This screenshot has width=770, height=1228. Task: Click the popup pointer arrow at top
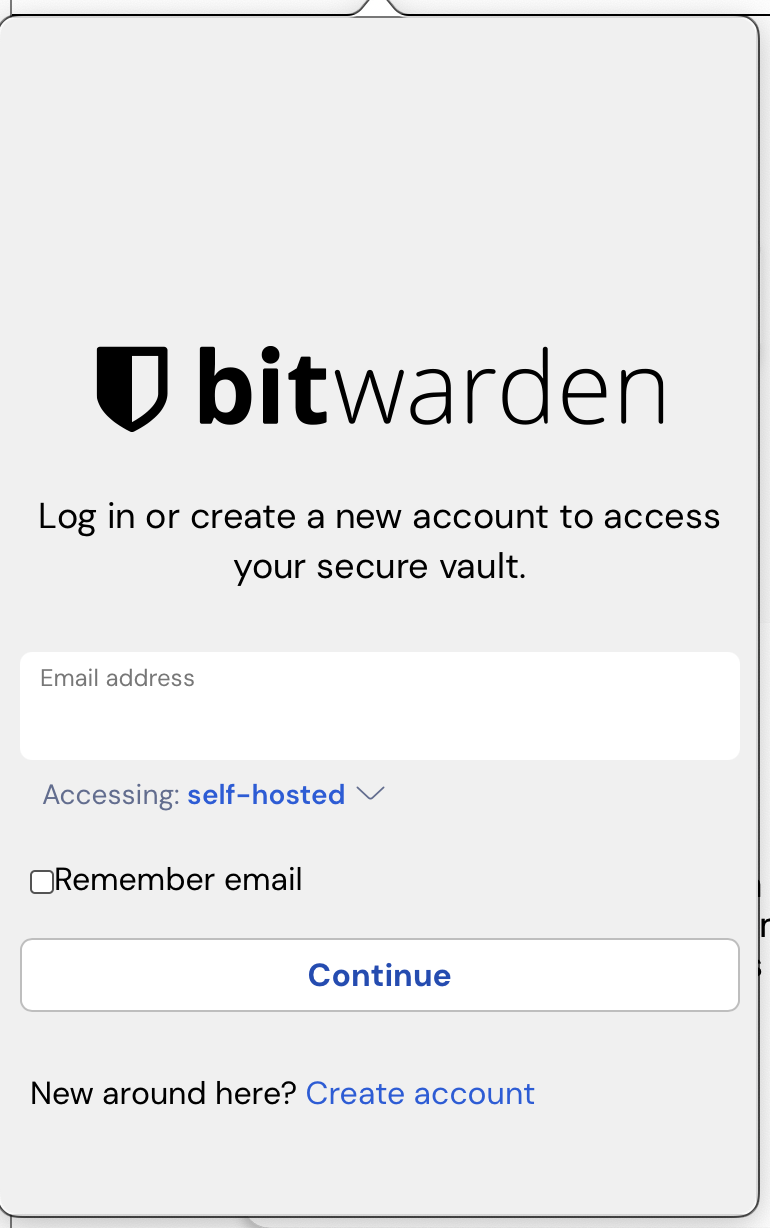point(379,8)
